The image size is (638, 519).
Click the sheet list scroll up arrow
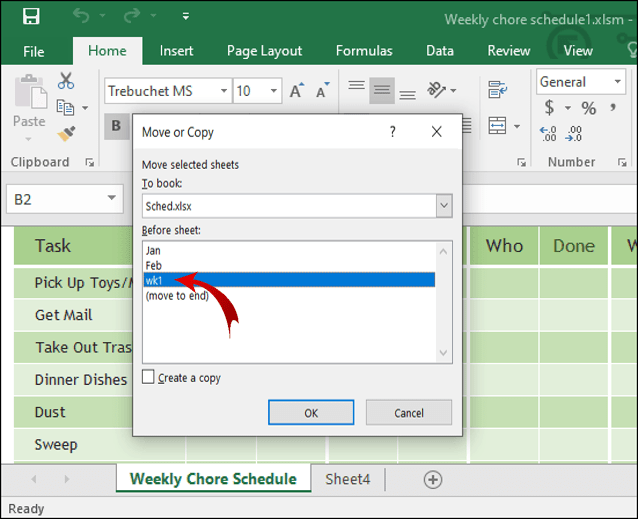click(x=444, y=252)
